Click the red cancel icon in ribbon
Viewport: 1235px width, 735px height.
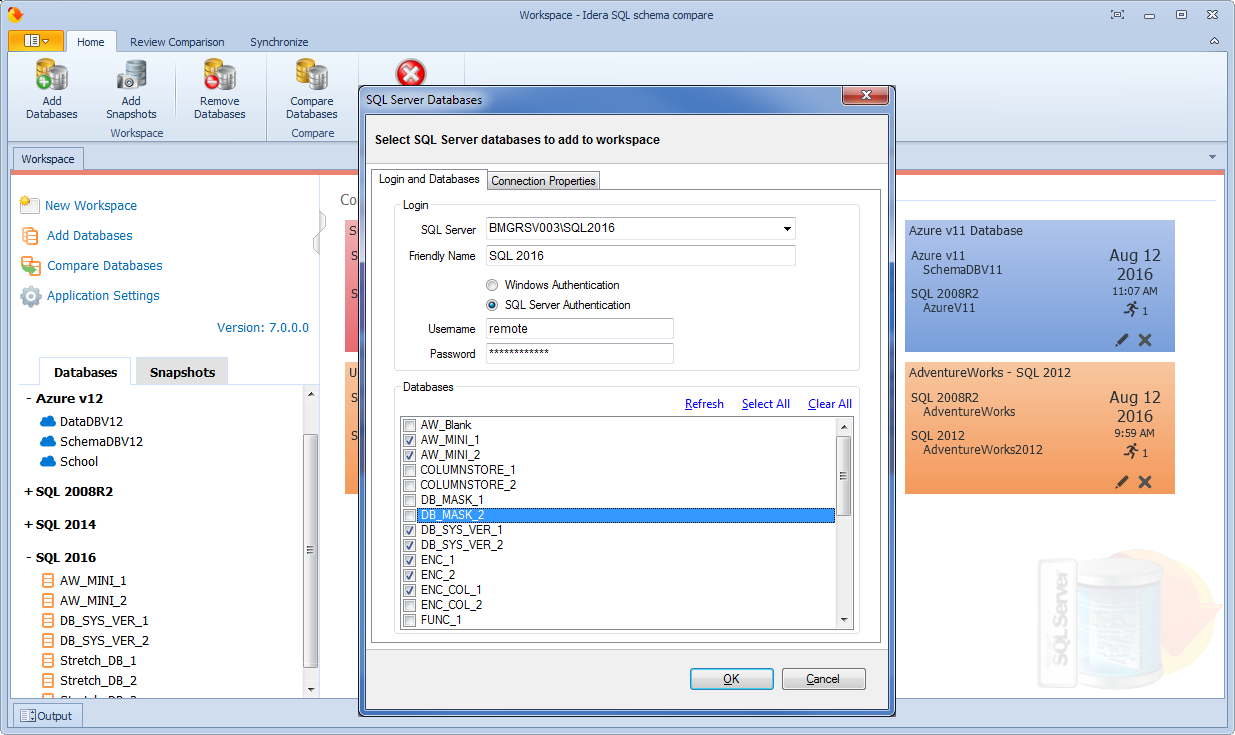pos(411,73)
